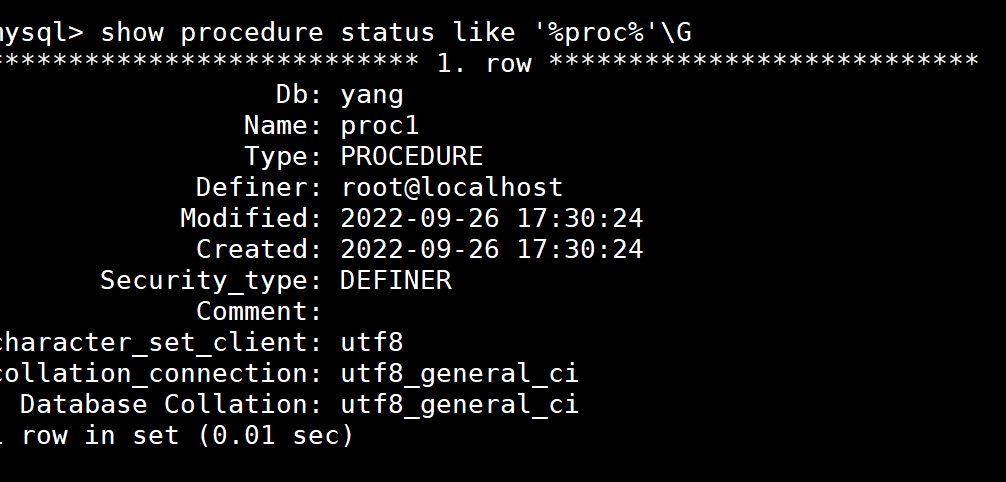1006x482 pixels.
Task: Click the '1. row' separator header
Action: (484, 63)
